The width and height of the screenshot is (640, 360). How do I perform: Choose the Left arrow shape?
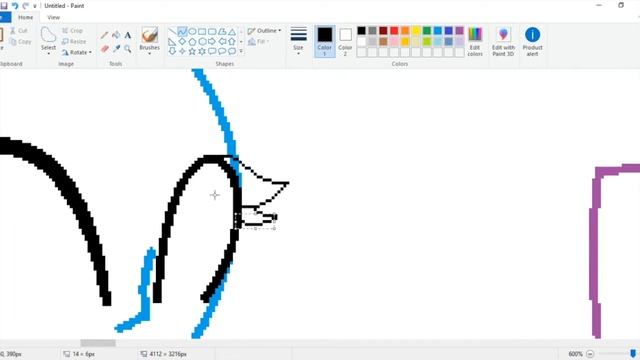[x=222, y=42]
